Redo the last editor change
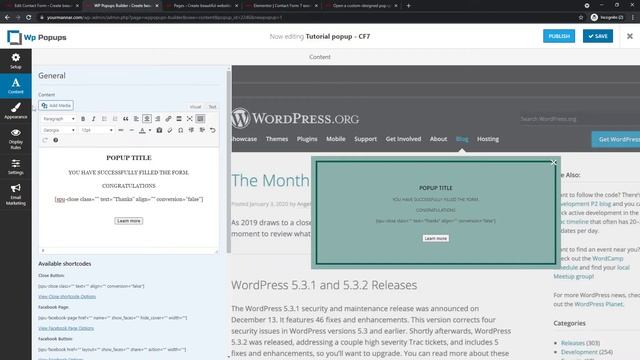640x360 pixels. click(x=45, y=140)
